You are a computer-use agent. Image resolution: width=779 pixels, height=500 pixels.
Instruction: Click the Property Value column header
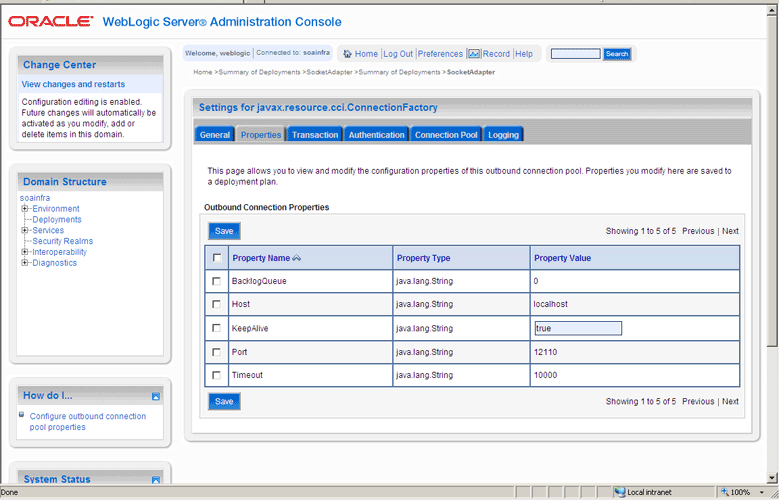point(562,258)
